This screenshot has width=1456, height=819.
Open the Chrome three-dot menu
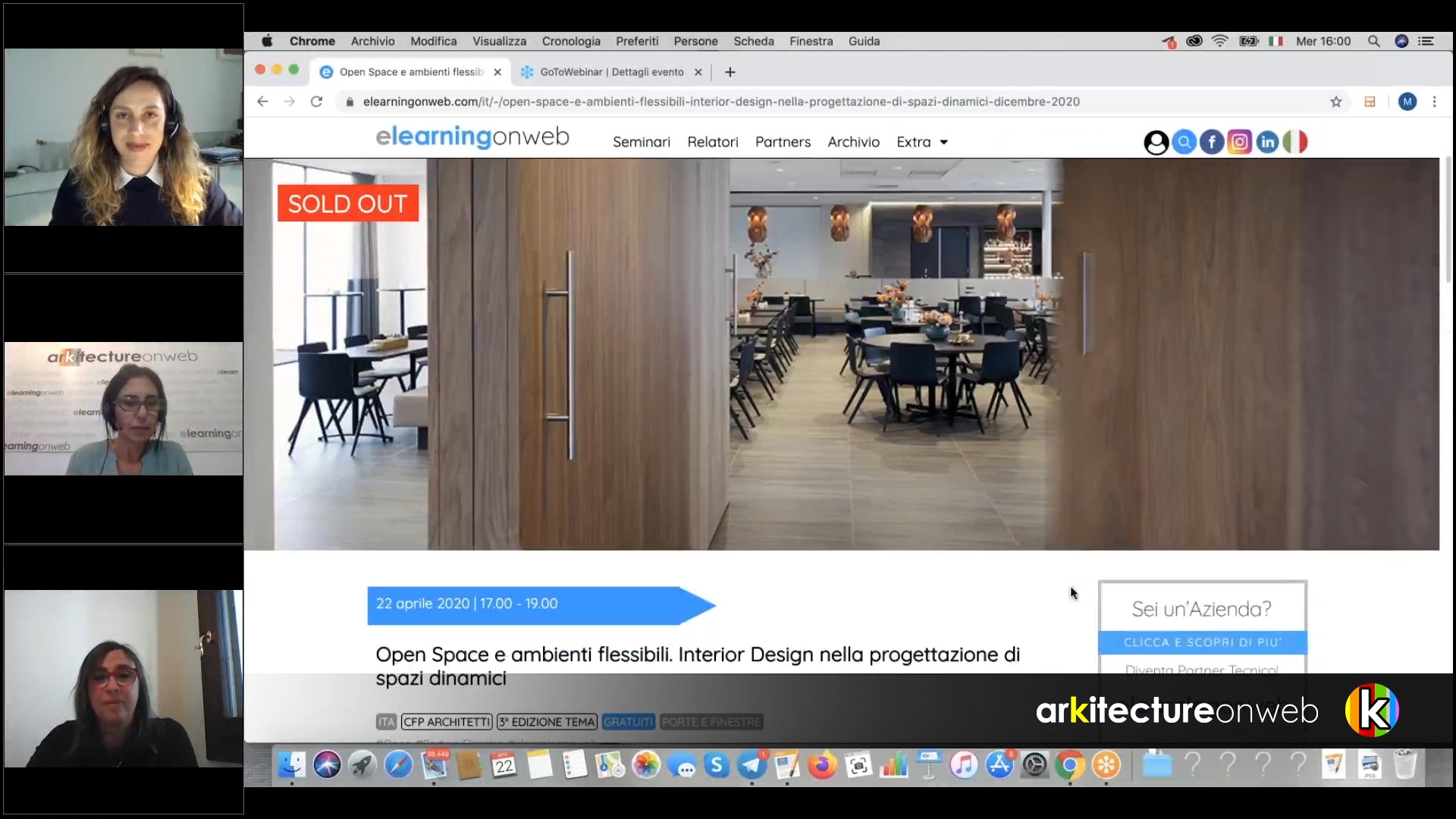[1434, 102]
